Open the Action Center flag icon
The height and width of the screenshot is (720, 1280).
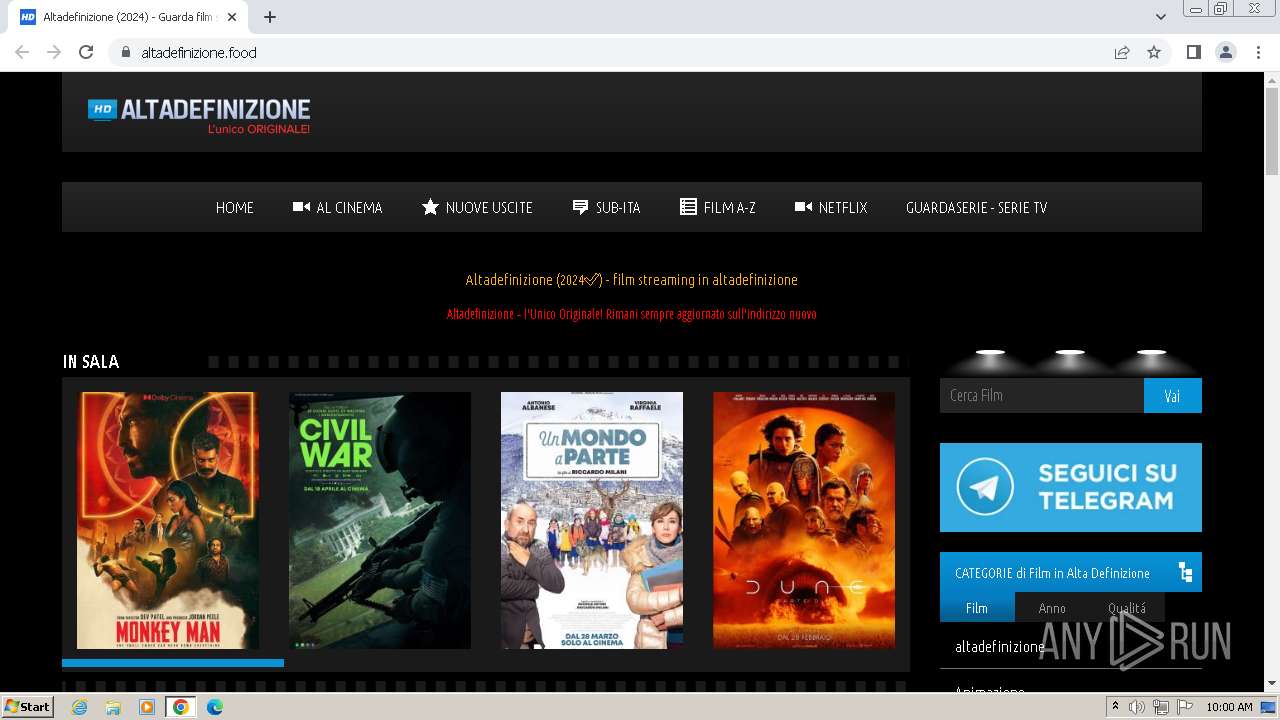pos(1185,707)
